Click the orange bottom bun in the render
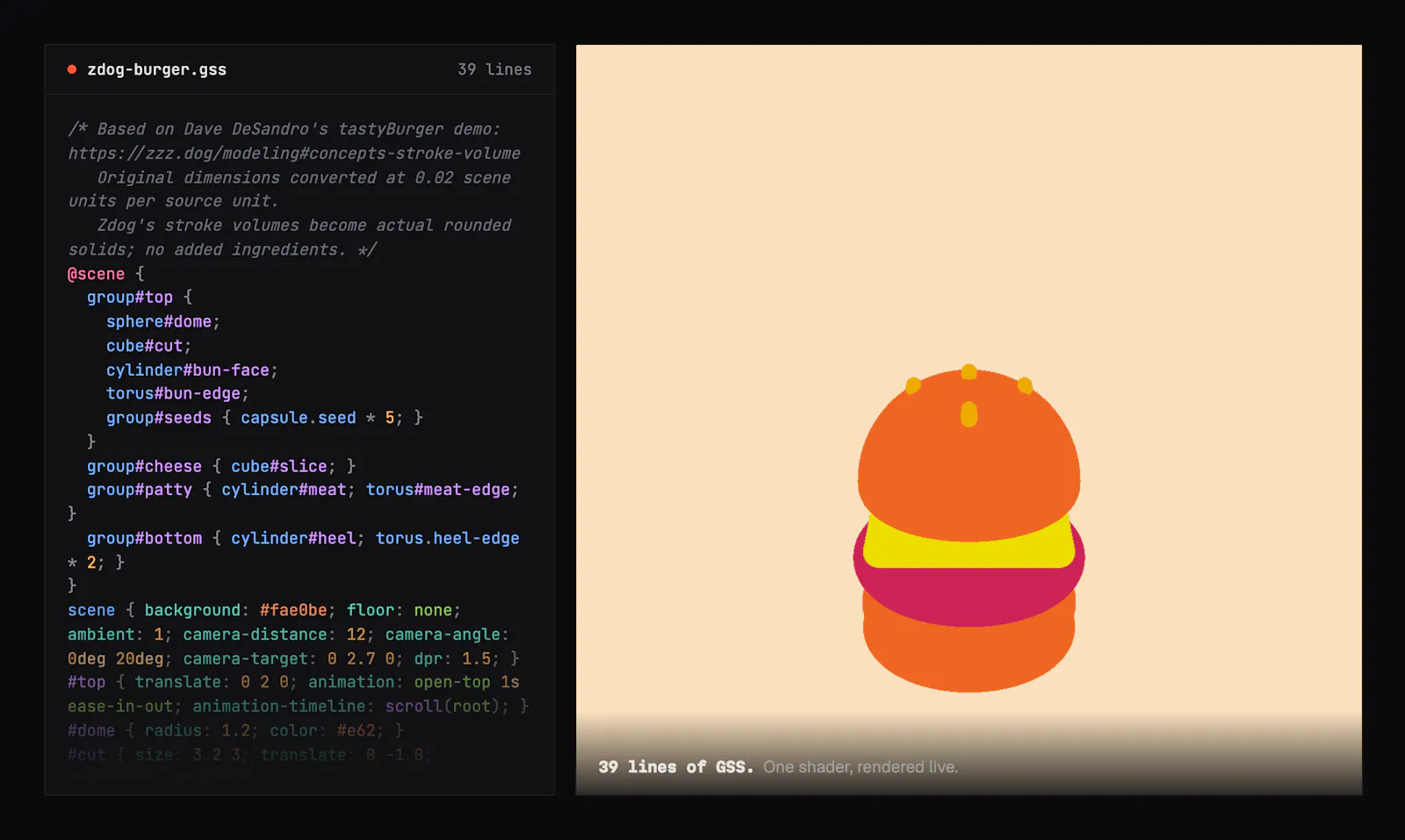 pos(969,658)
